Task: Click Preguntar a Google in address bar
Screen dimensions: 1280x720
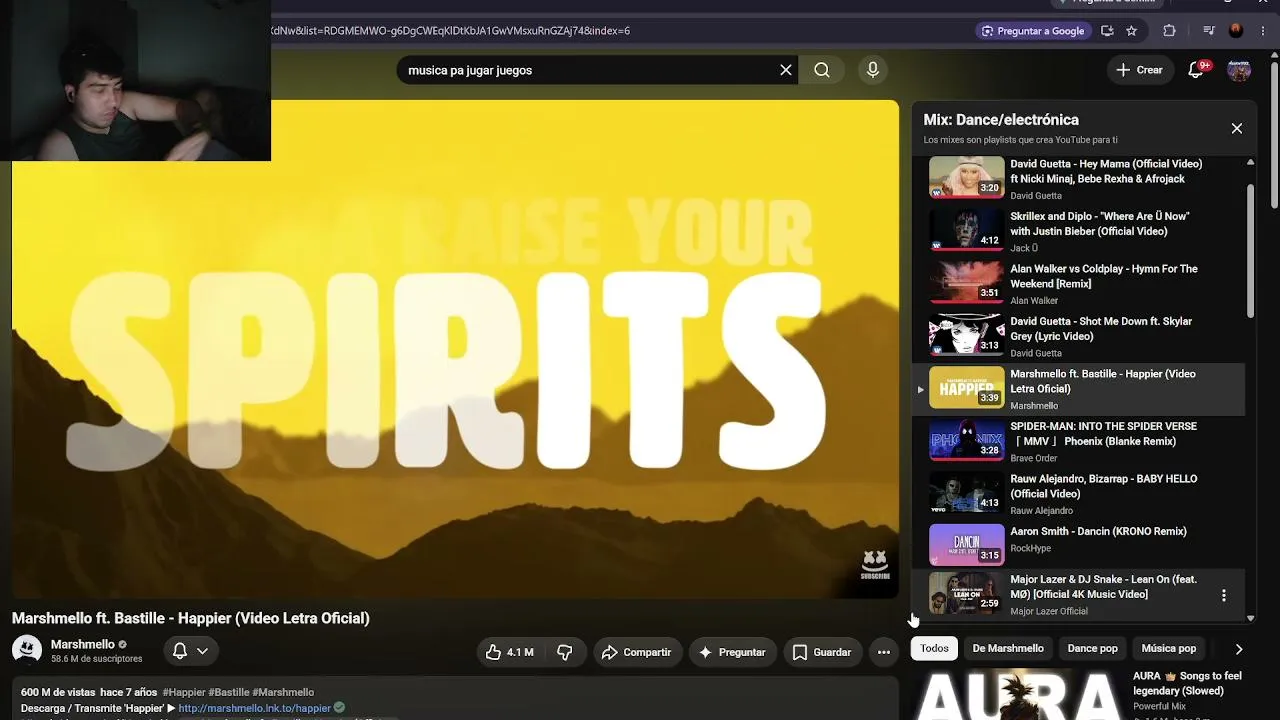Action: click(x=1032, y=31)
